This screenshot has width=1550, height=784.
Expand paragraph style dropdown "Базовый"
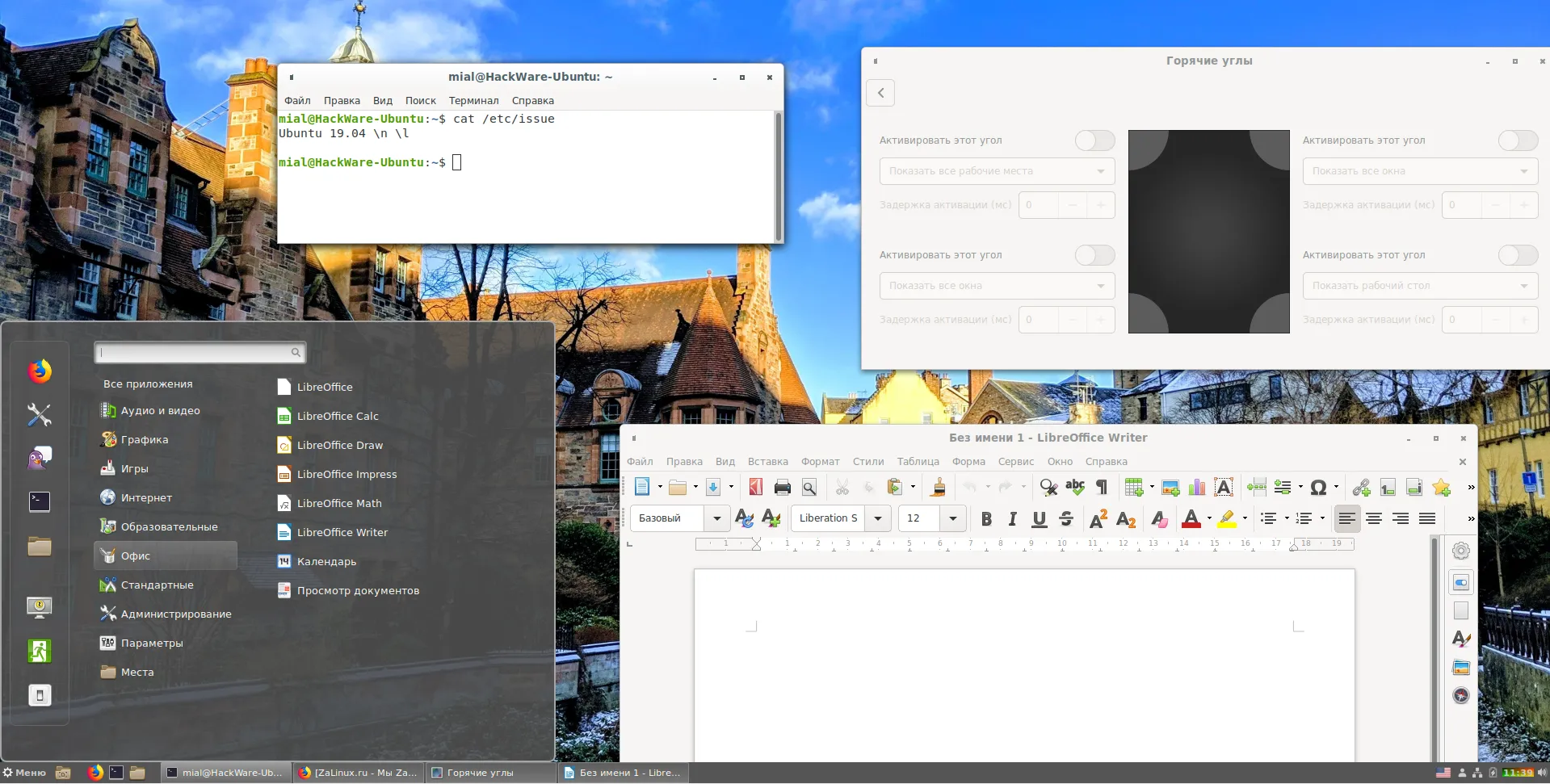point(716,518)
